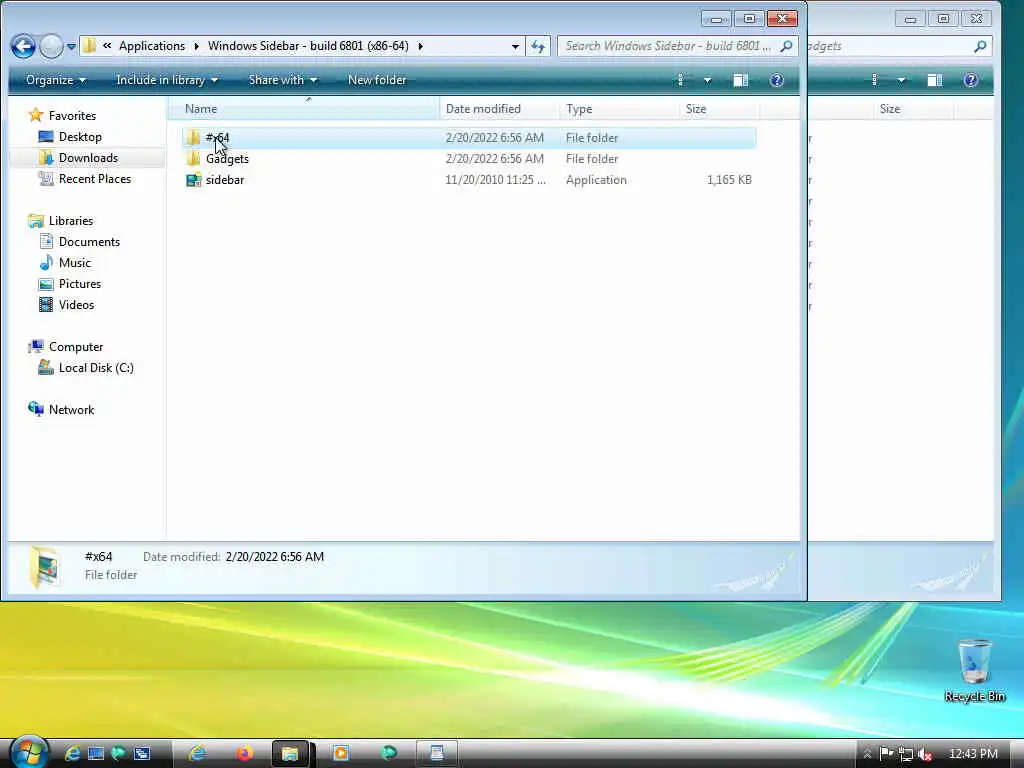The image size is (1024, 768).
Task: Toggle preview pane in background window
Action: pos(935,80)
